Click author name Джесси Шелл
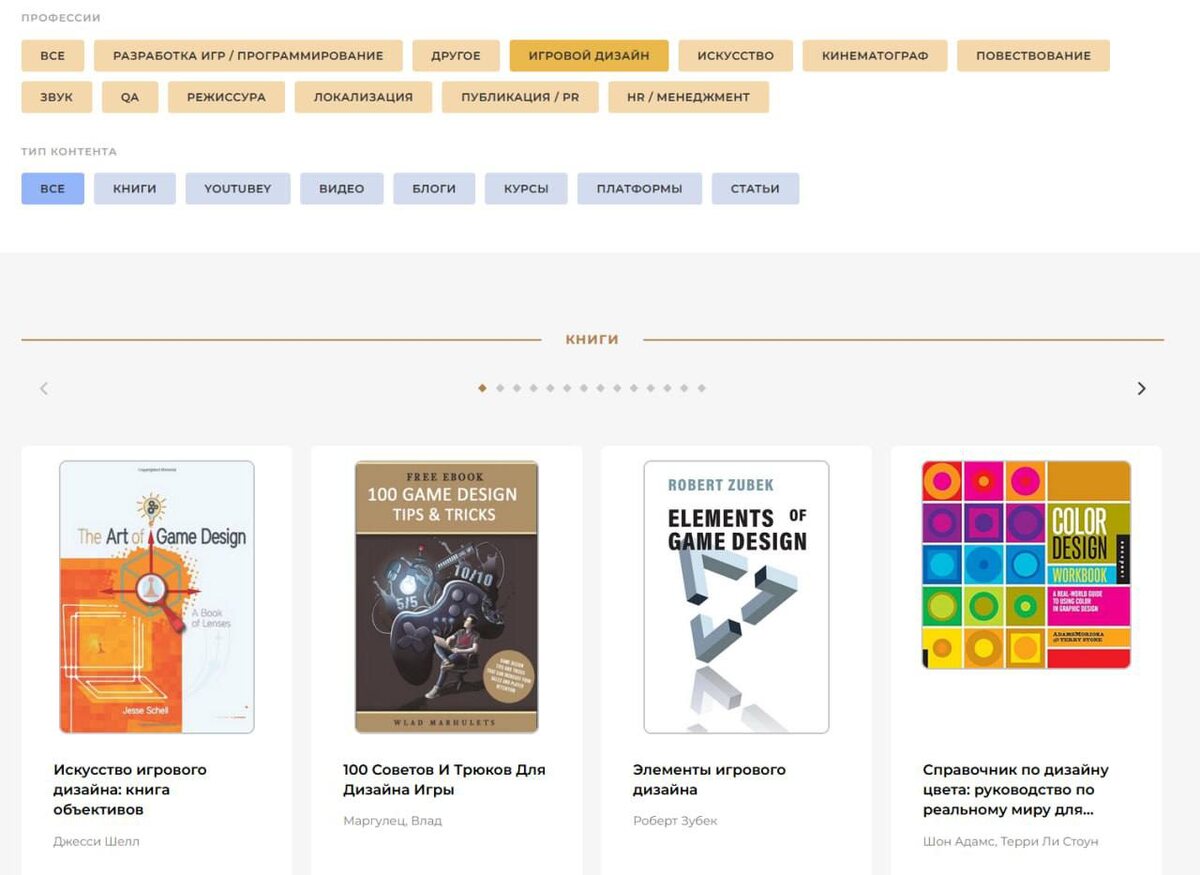 pyautogui.click(x=96, y=841)
